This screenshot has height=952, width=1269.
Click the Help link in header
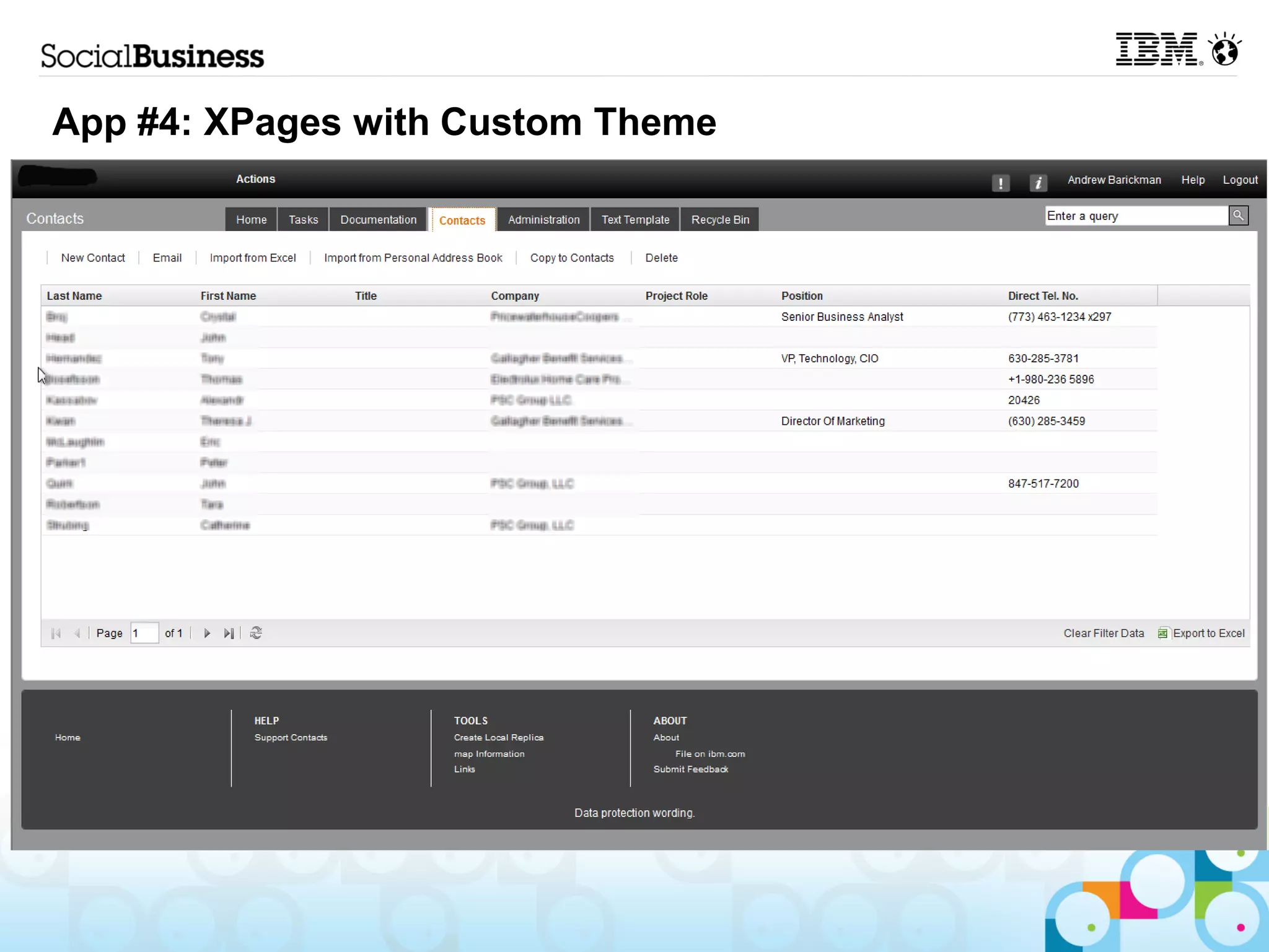1193,180
